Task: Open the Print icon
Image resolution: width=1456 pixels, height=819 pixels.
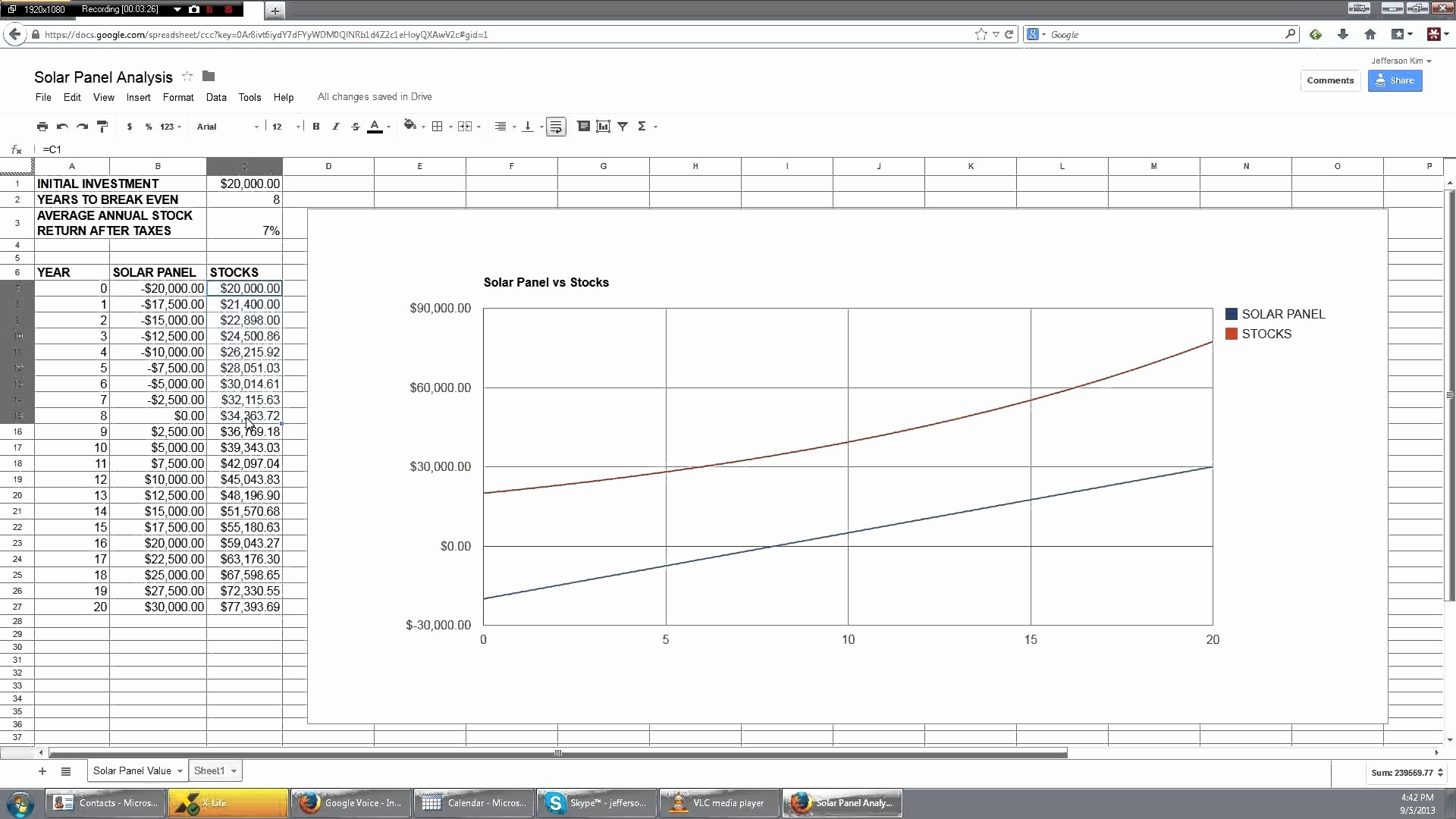Action: point(42,127)
